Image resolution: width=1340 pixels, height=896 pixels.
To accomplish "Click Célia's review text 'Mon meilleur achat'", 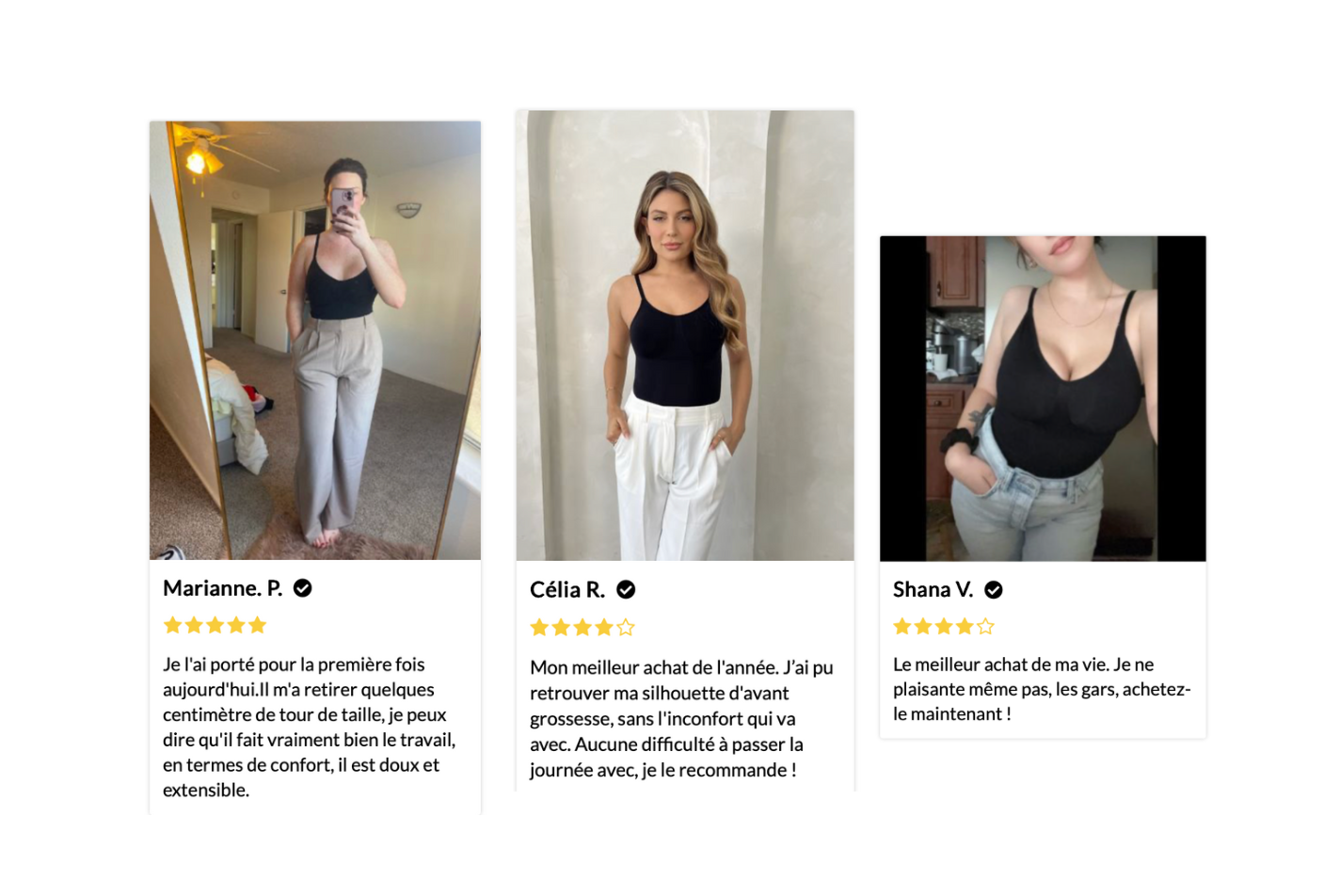I will (681, 719).
